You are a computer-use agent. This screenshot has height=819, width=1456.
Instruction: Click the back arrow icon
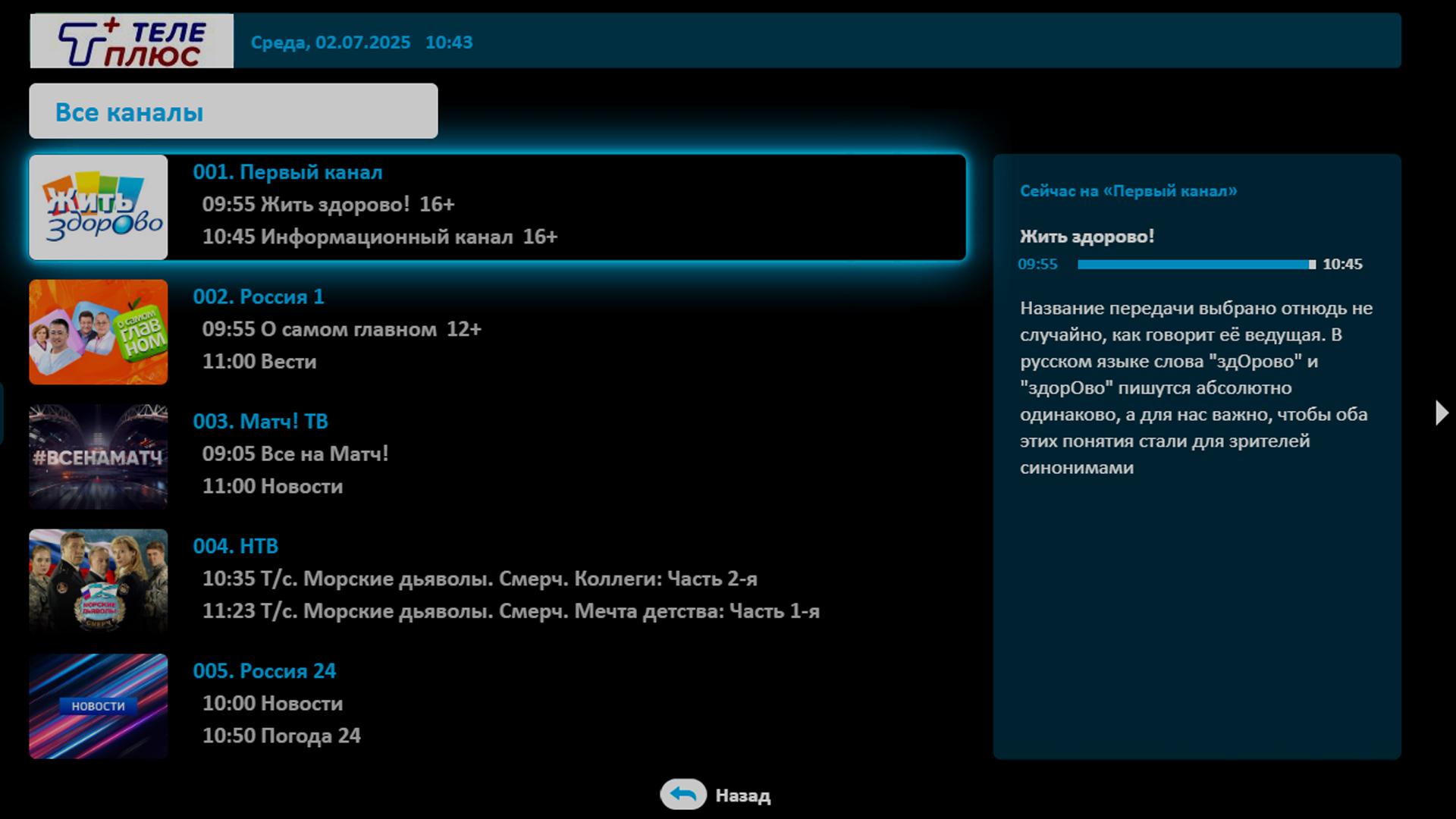[x=682, y=795]
